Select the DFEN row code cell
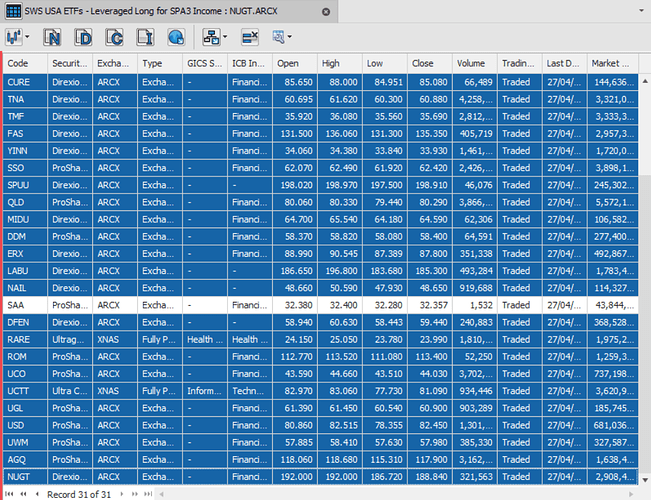 25,323
